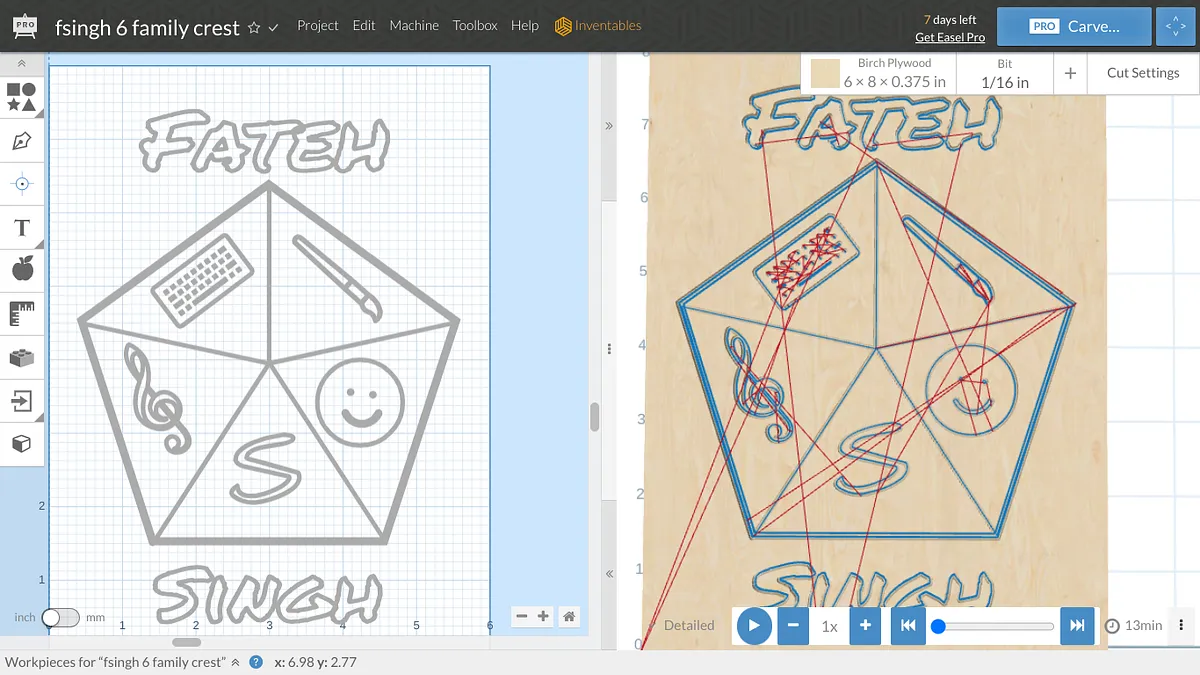Image resolution: width=1200 pixels, height=675 pixels.
Task: Click the 1x simulation speed value
Action: tap(830, 626)
